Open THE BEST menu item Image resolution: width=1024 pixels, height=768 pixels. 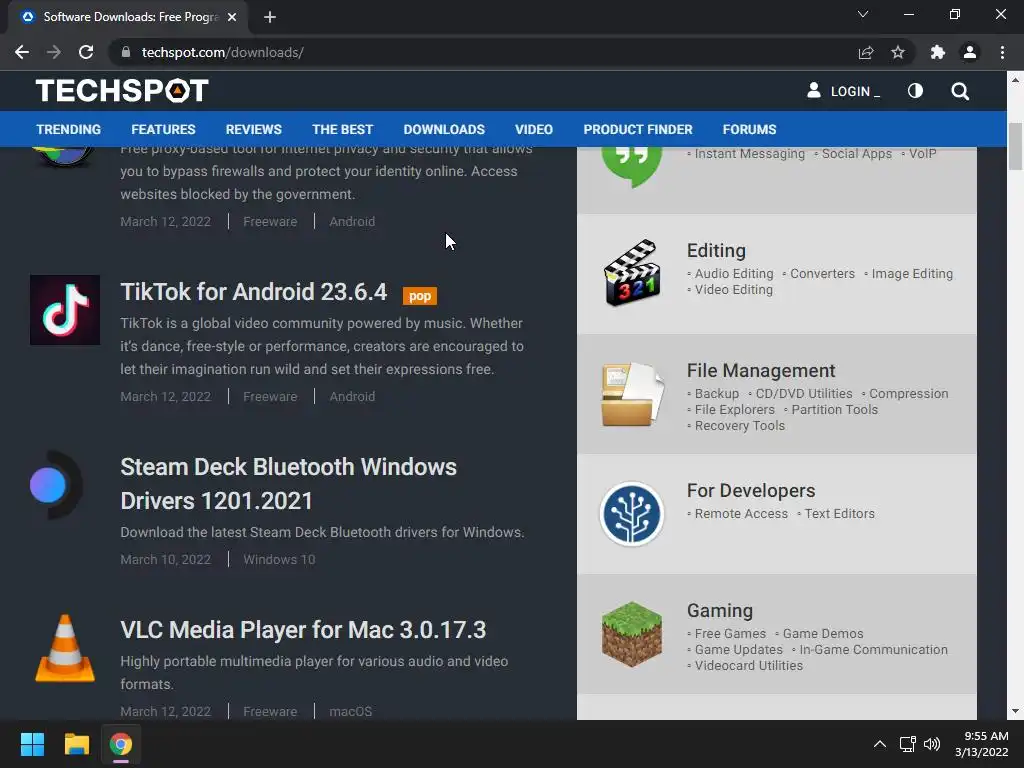pos(342,129)
